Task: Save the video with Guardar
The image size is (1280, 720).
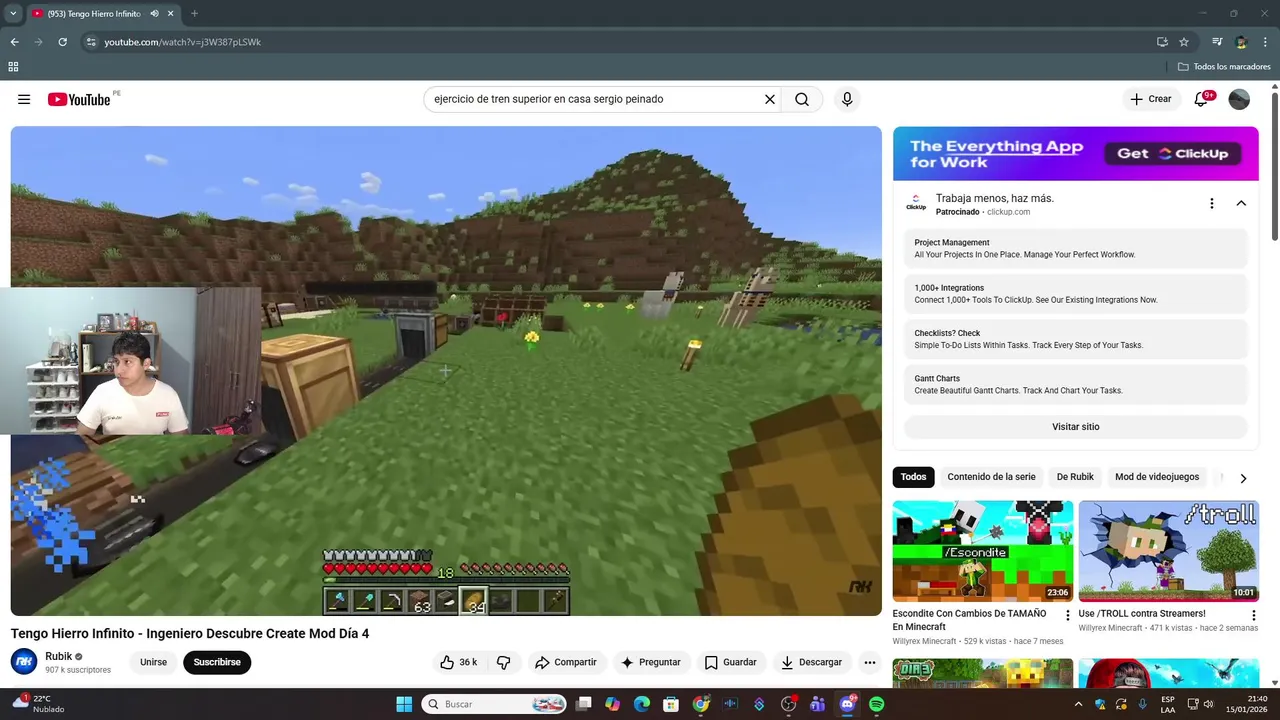Action: tap(731, 662)
